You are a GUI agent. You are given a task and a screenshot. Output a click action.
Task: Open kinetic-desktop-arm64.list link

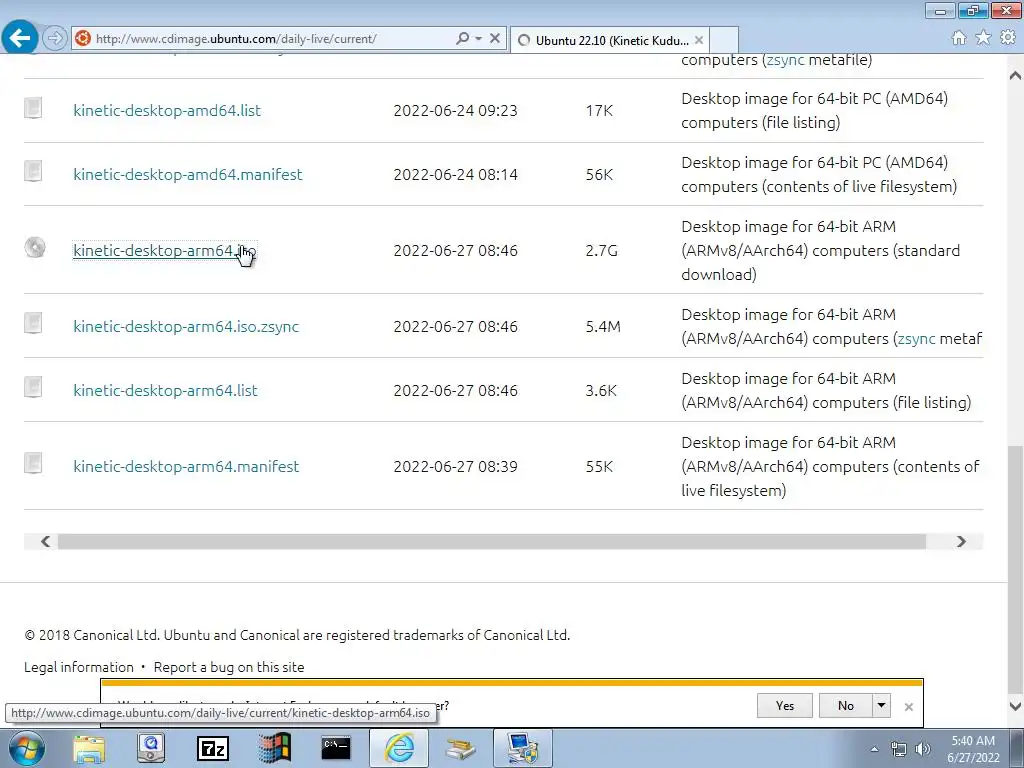point(165,391)
